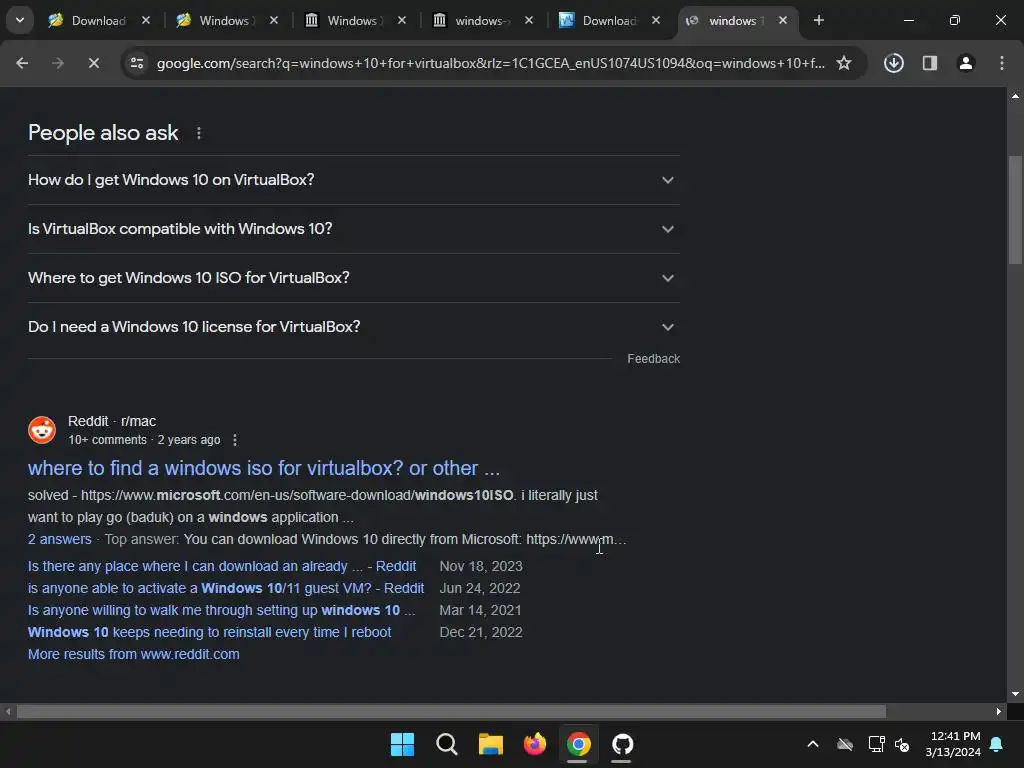Image resolution: width=1024 pixels, height=768 pixels.
Task: Expand Where to get Windows 10 ISO question
Action: pos(353,278)
